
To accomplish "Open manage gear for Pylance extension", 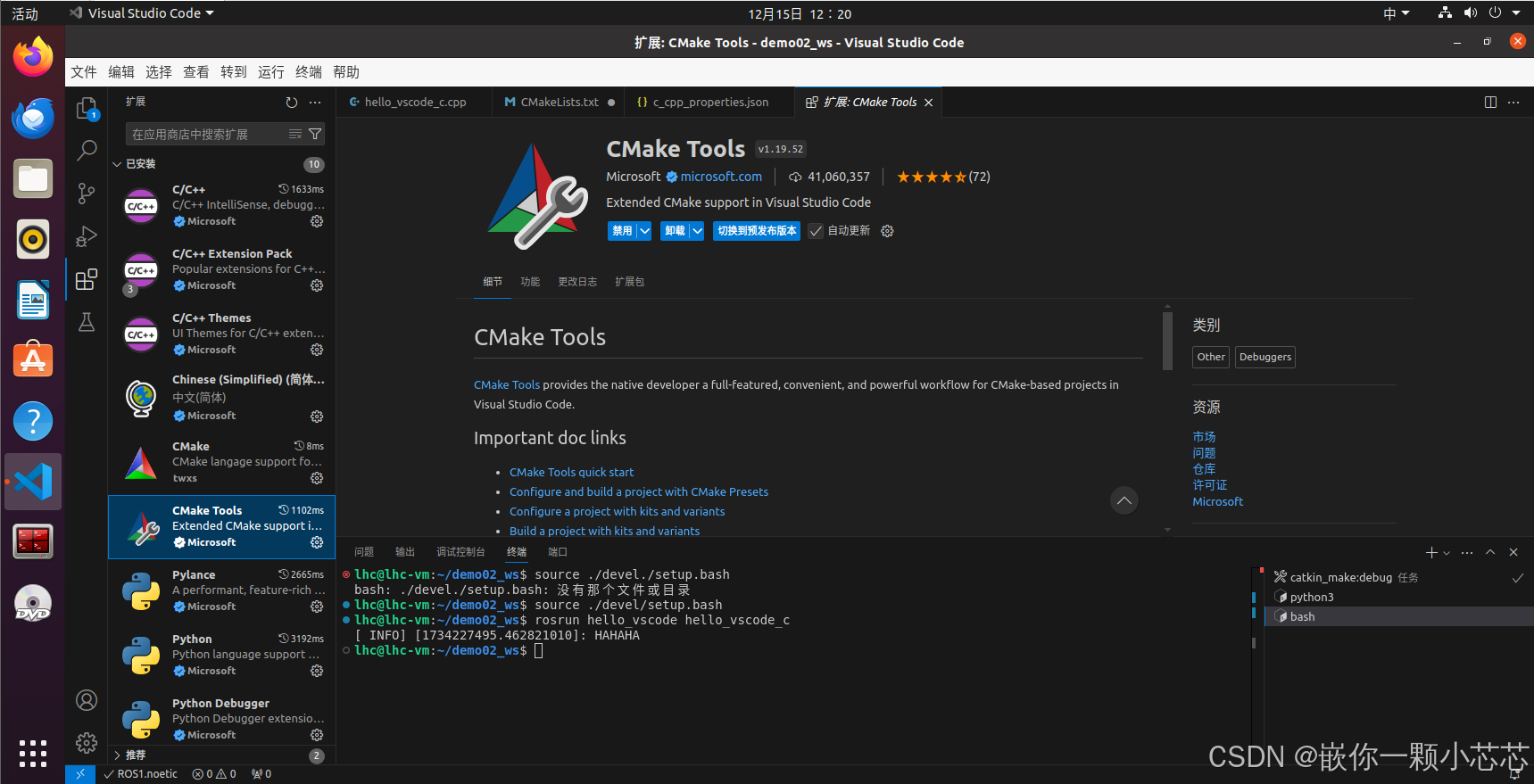I will (317, 607).
